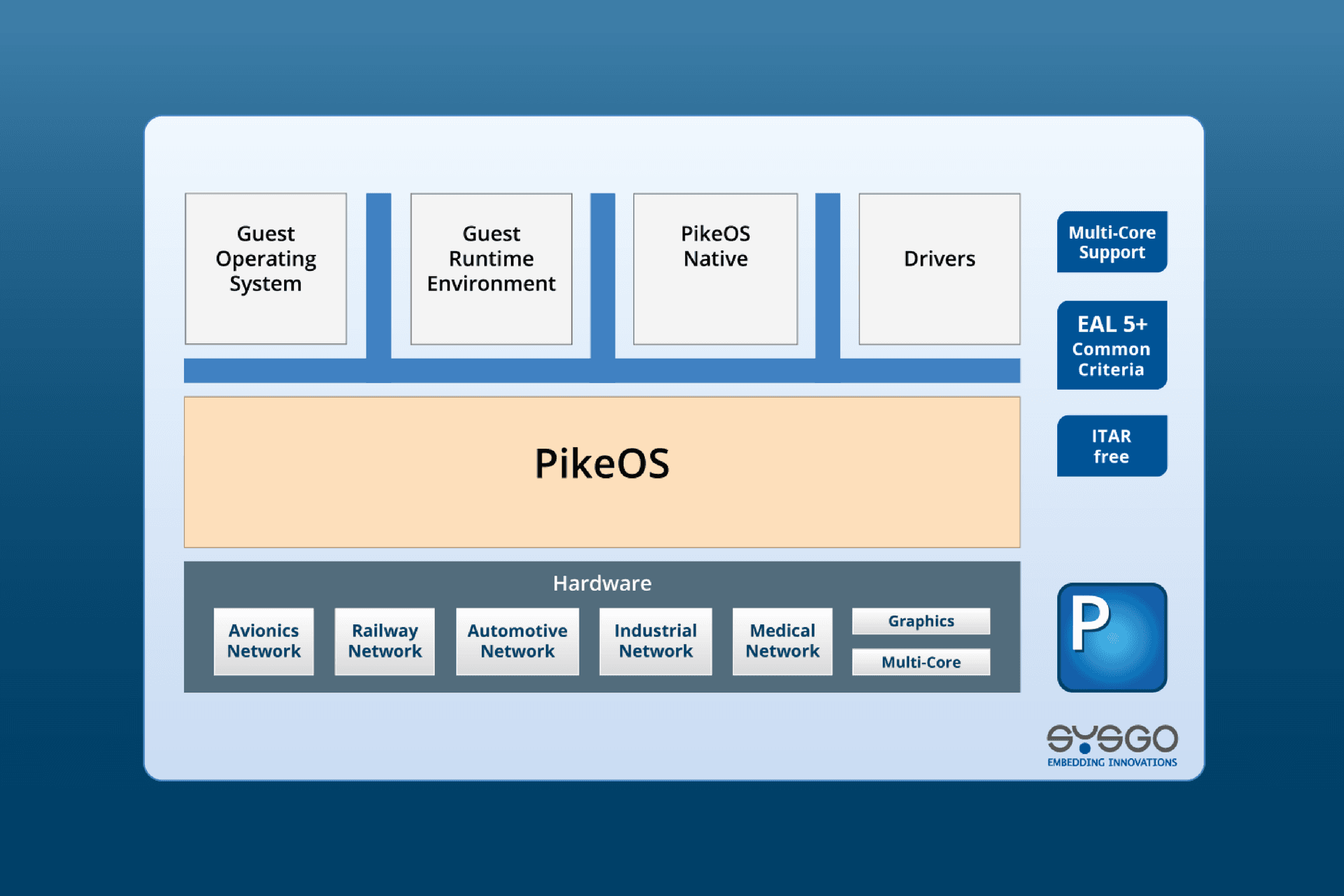Select the Guest Operating System box
1344x896 pixels.
(x=265, y=269)
